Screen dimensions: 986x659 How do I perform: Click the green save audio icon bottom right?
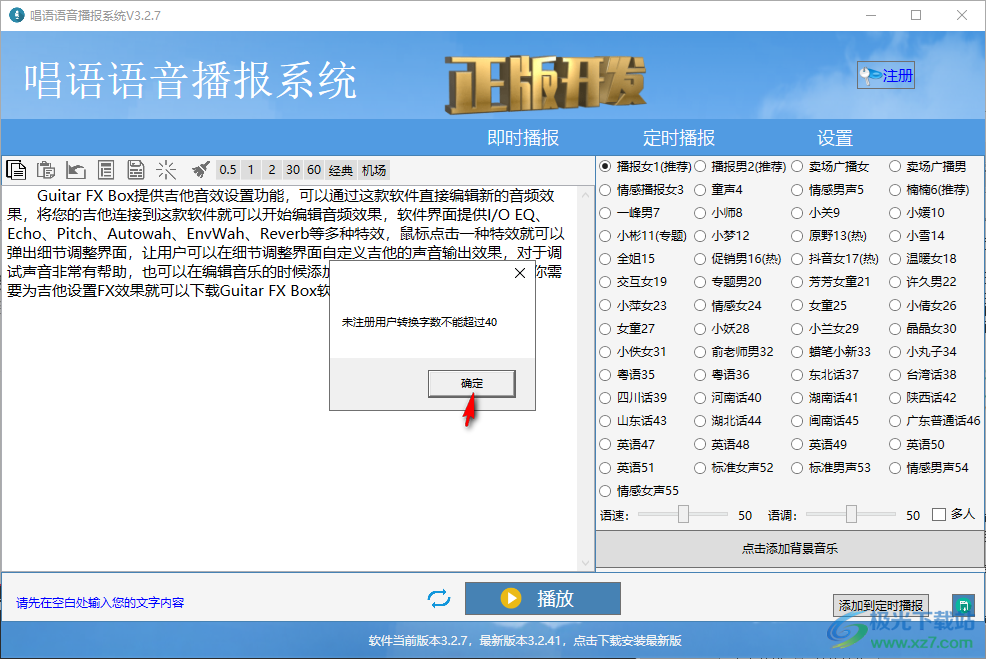click(x=963, y=605)
